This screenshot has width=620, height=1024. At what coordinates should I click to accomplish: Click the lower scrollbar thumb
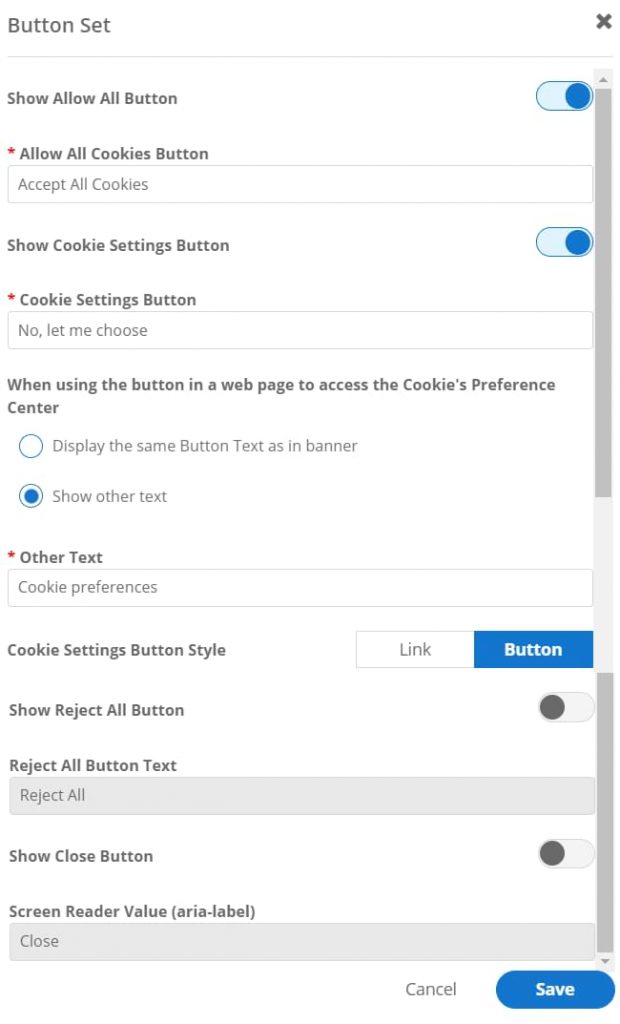pos(604,810)
